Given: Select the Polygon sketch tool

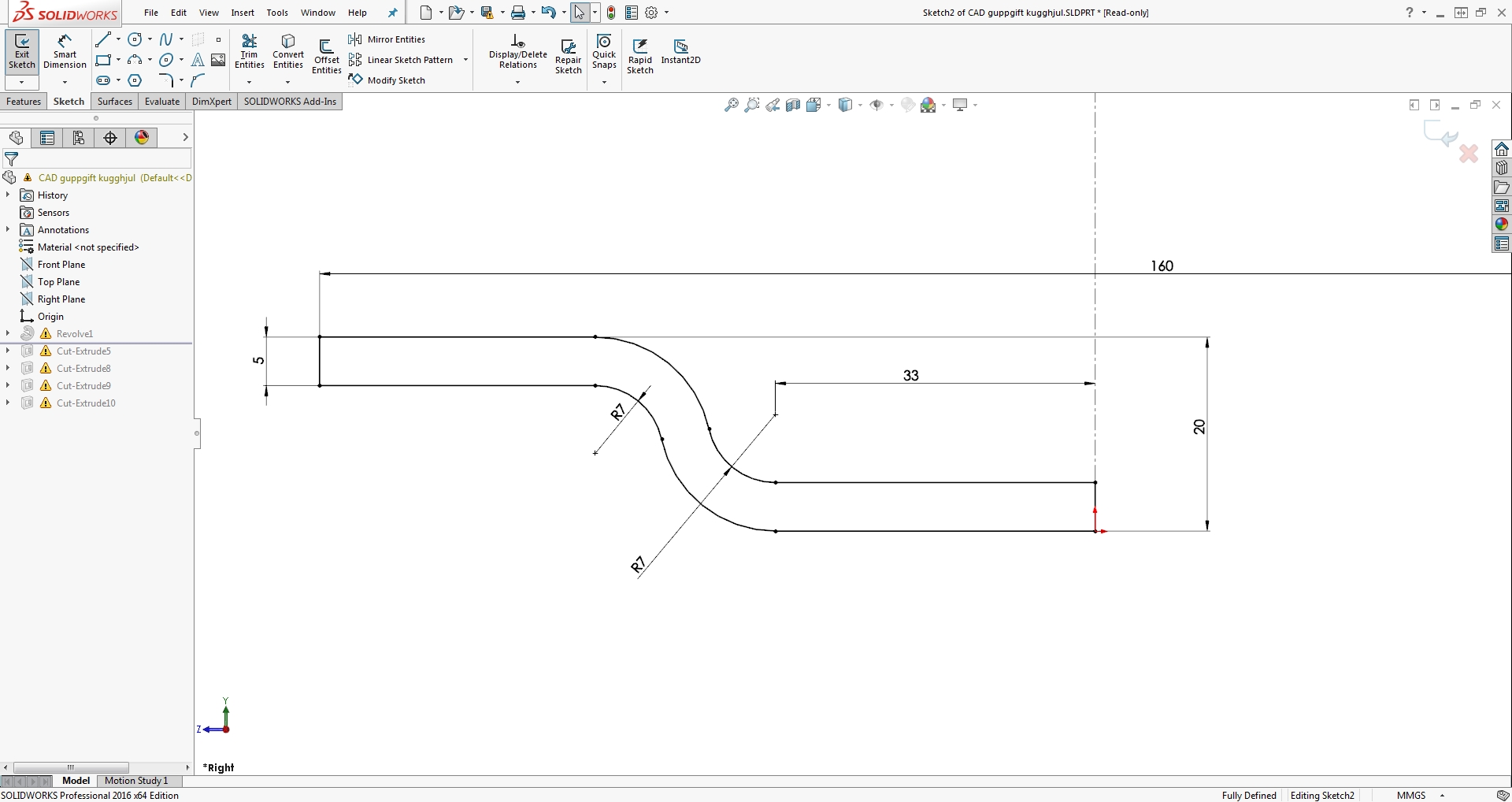Looking at the screenshot, I should coord(135,80).
